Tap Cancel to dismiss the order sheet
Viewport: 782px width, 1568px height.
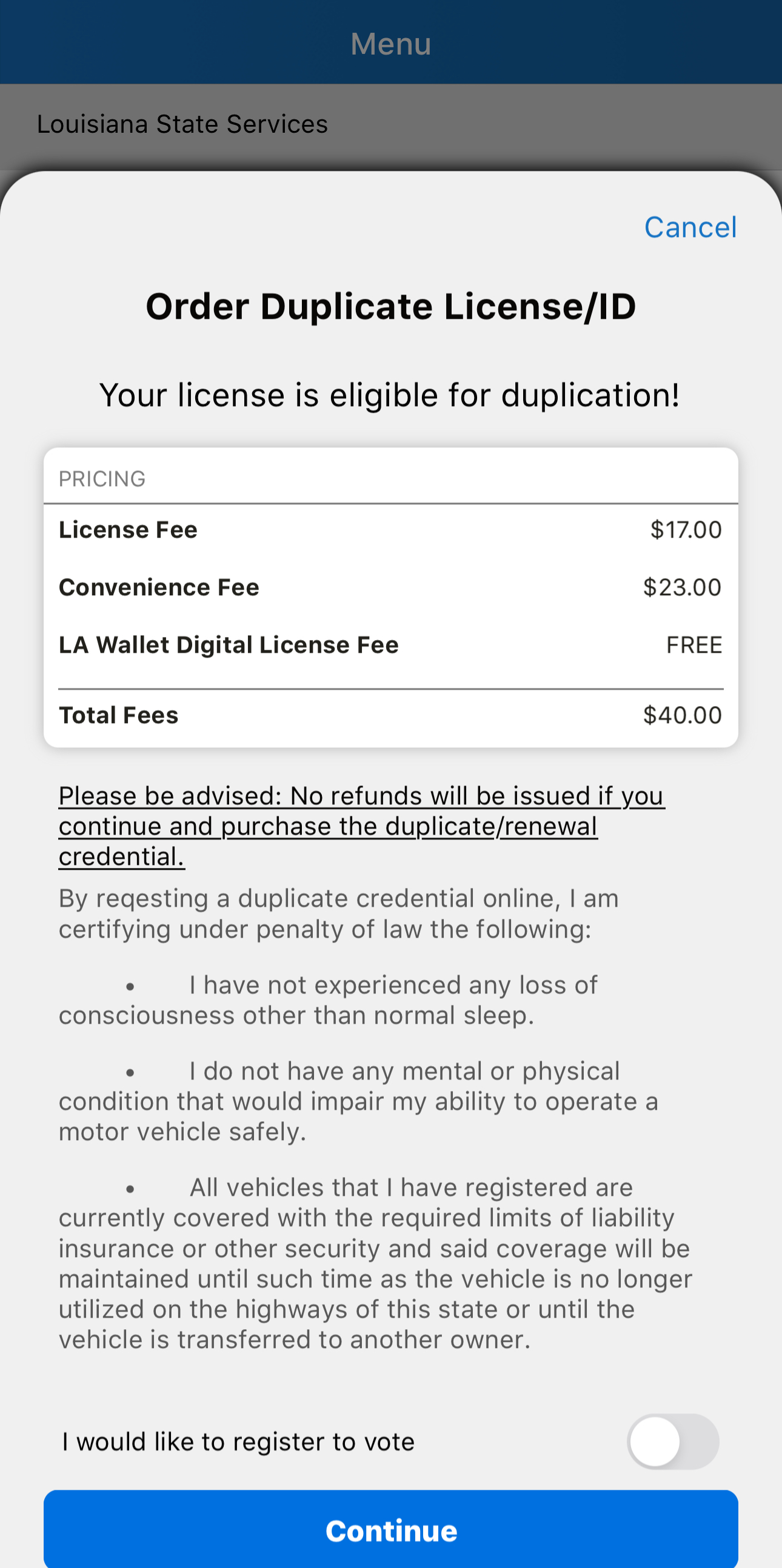pos(690,228)
